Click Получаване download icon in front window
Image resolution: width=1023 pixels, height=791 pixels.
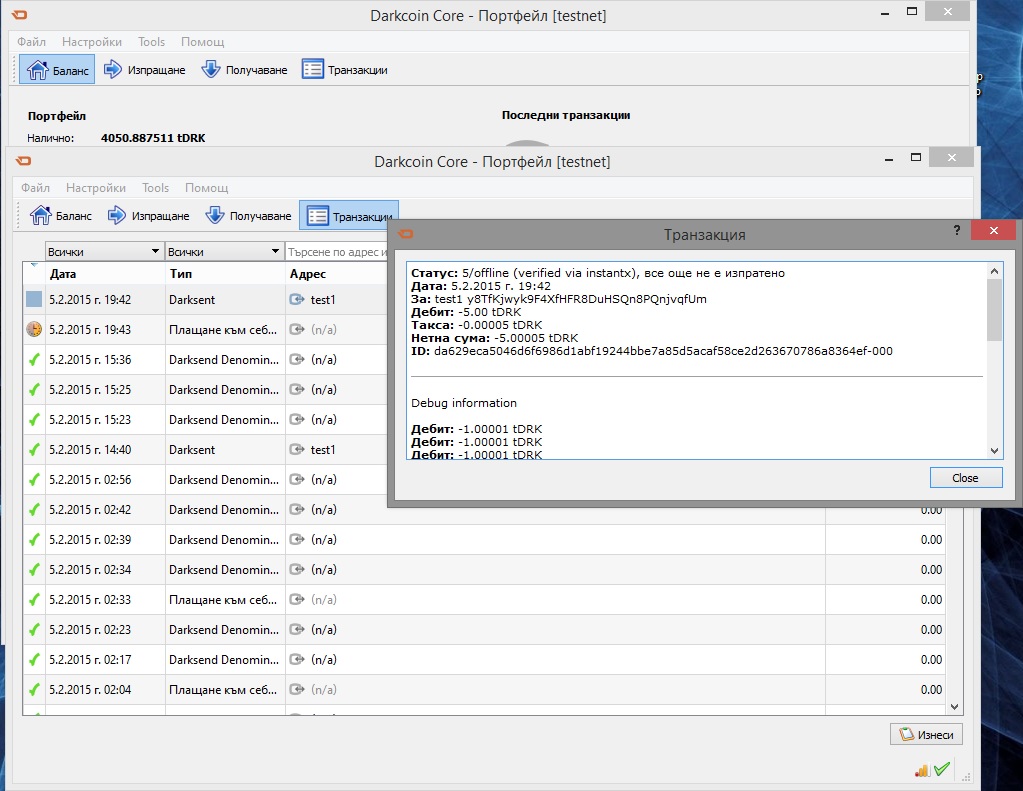pyautogui.click(x=215, y=215)
